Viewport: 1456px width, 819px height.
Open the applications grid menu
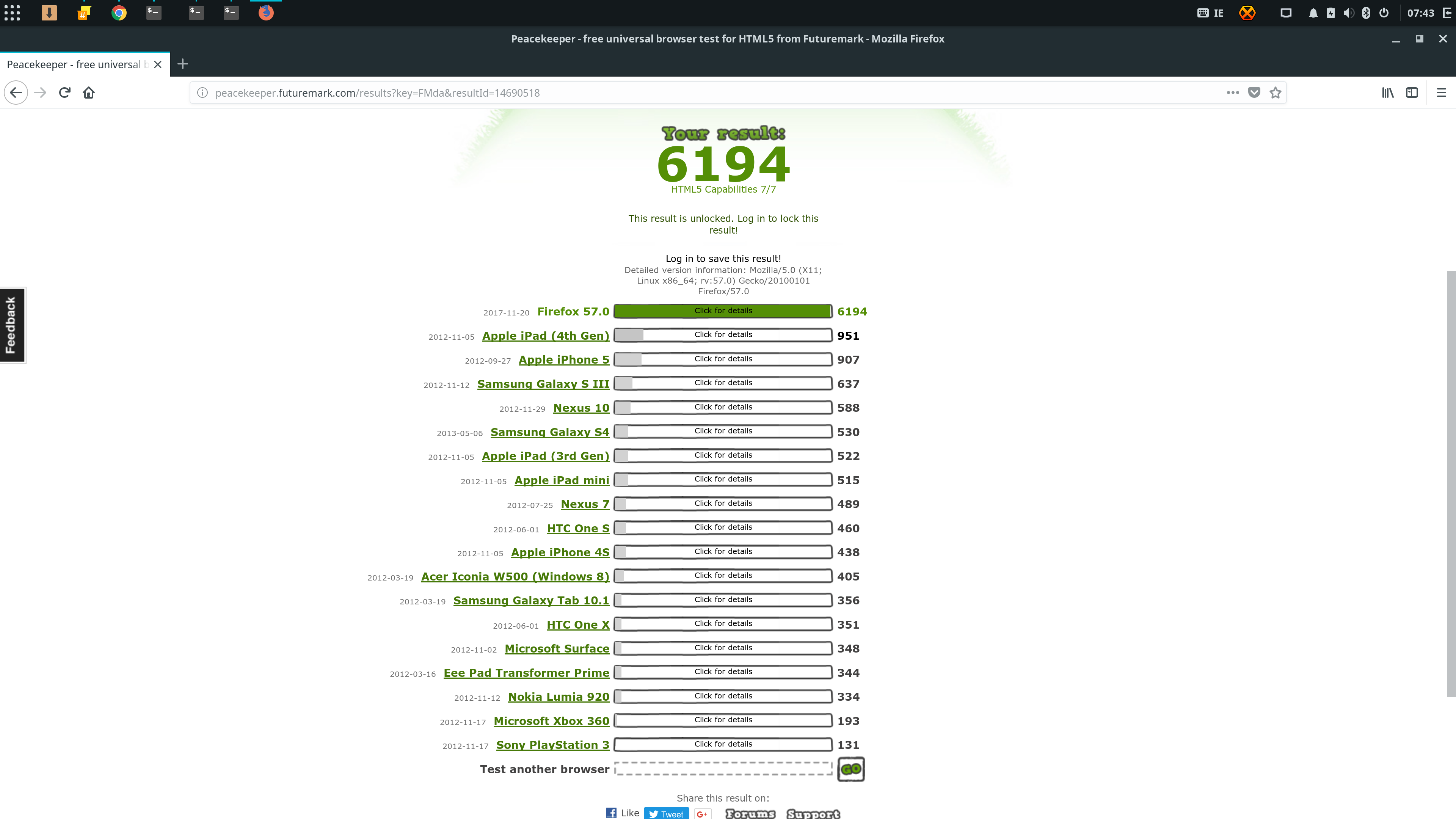[12, 13]
